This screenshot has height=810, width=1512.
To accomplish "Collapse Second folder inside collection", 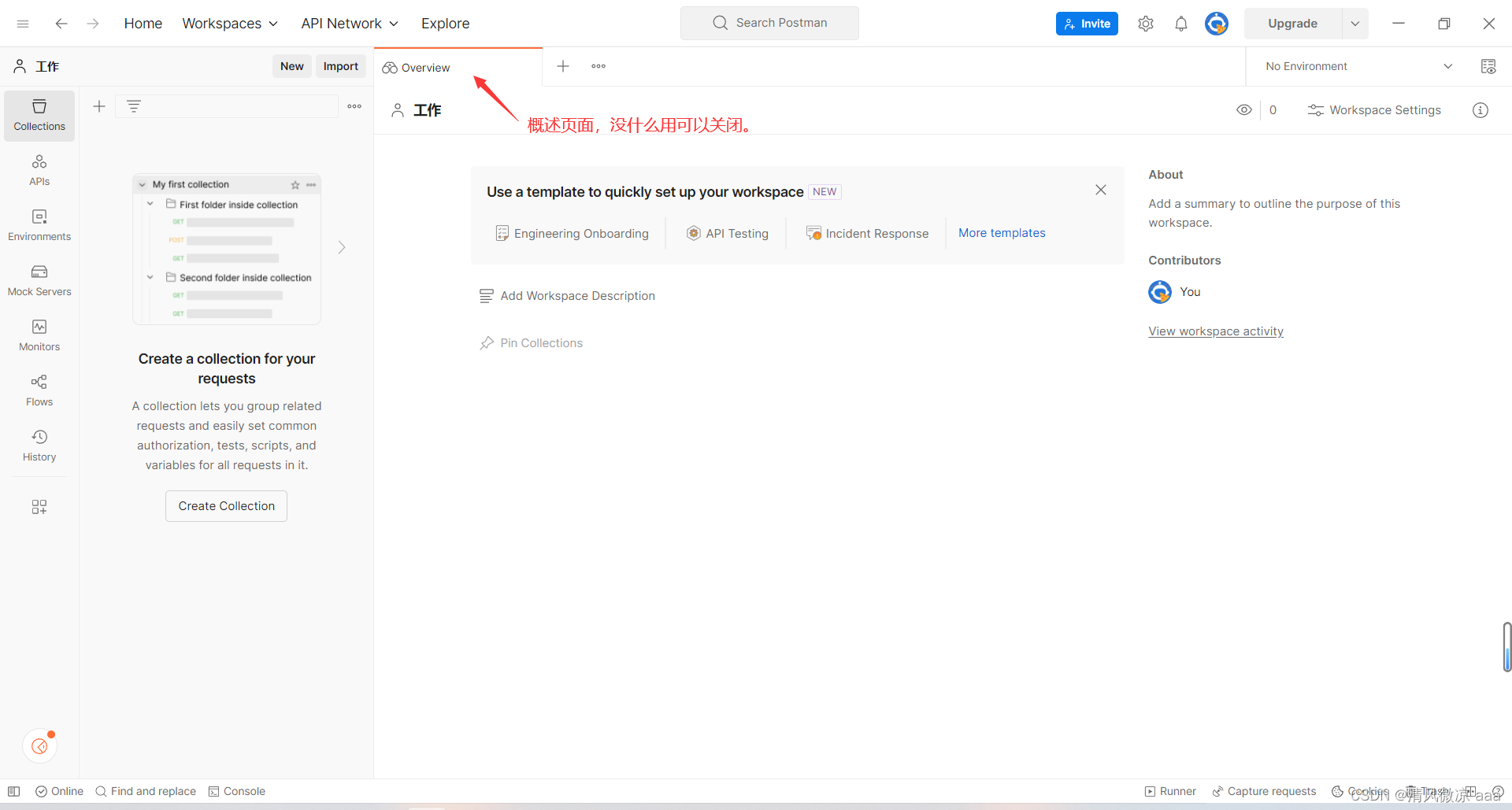I will 150,277.
